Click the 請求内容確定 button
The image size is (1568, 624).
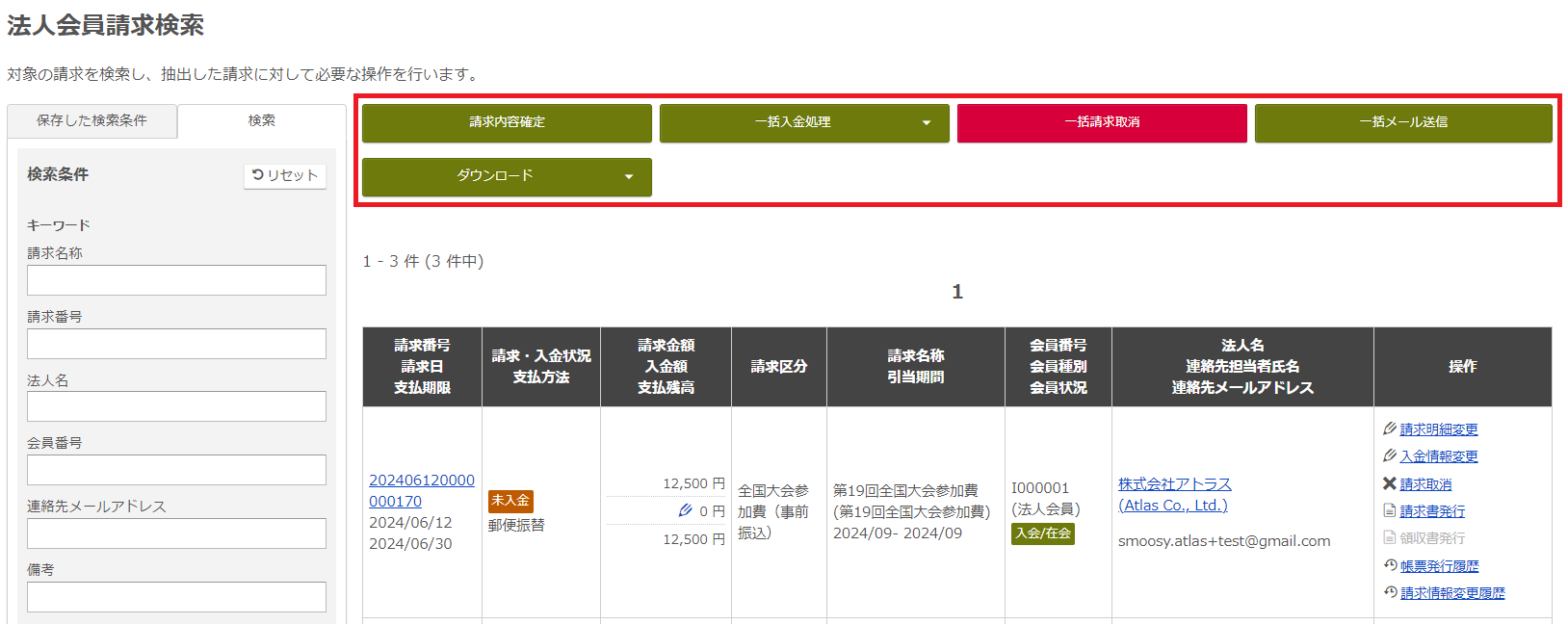click(507, 122)
